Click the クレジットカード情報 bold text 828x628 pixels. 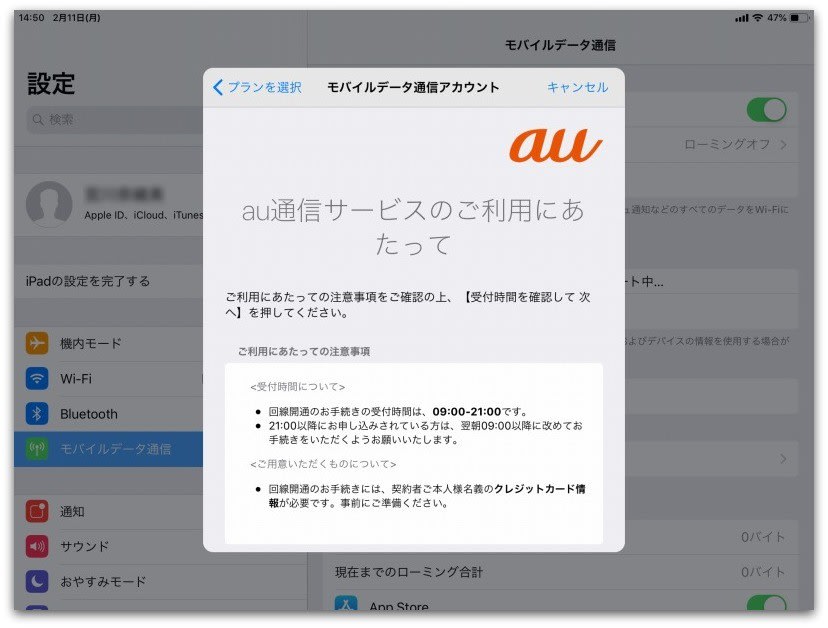tap(427, 495)
